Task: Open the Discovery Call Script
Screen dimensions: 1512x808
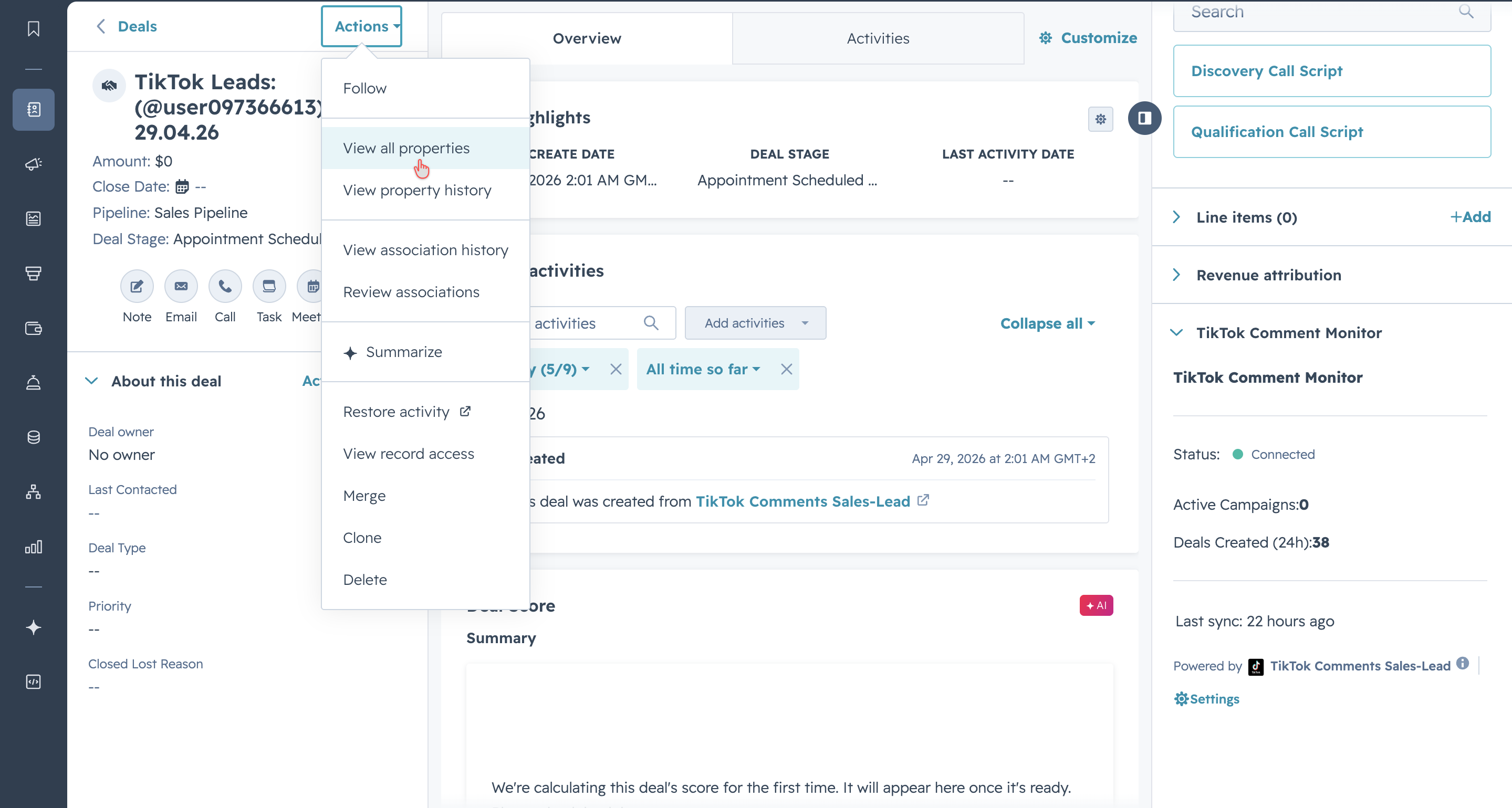Action: pos(1332,71)
